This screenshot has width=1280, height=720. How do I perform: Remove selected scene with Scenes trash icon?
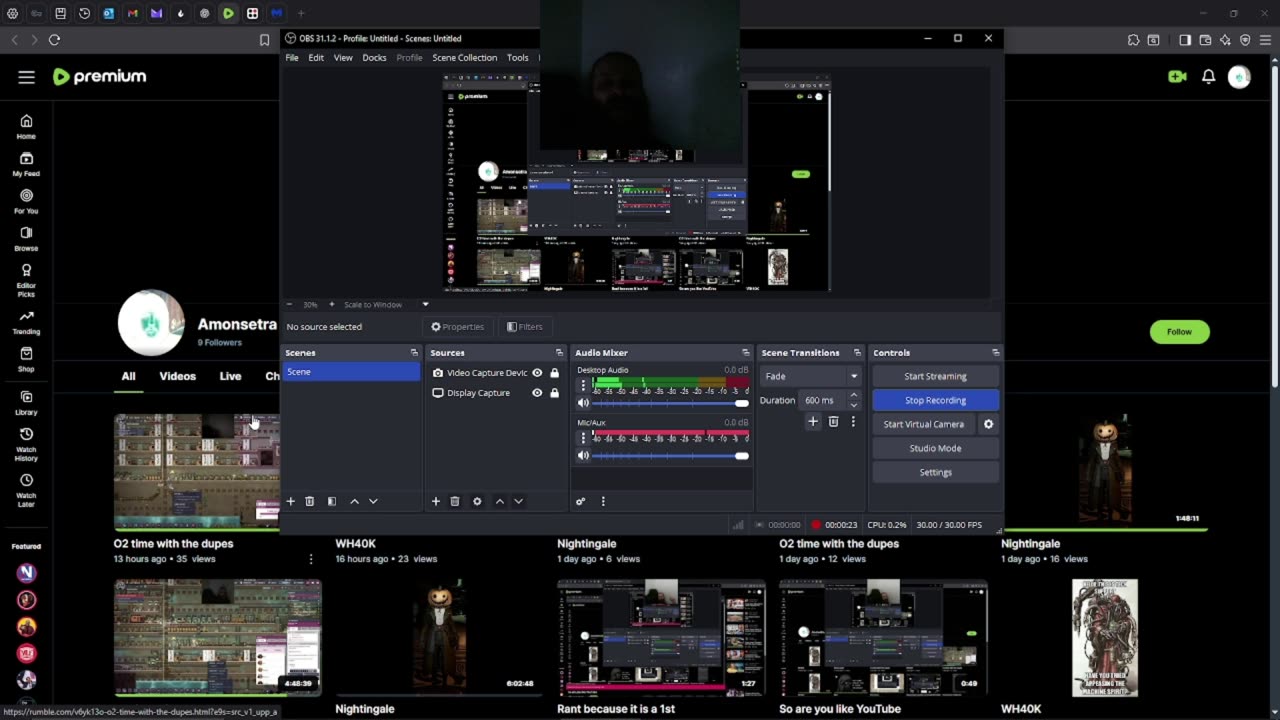pos(309,501)
